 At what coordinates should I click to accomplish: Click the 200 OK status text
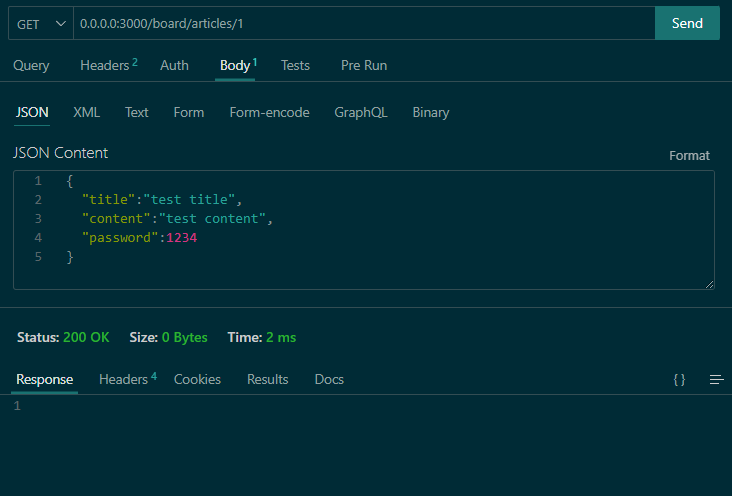[x=86, y=337]
